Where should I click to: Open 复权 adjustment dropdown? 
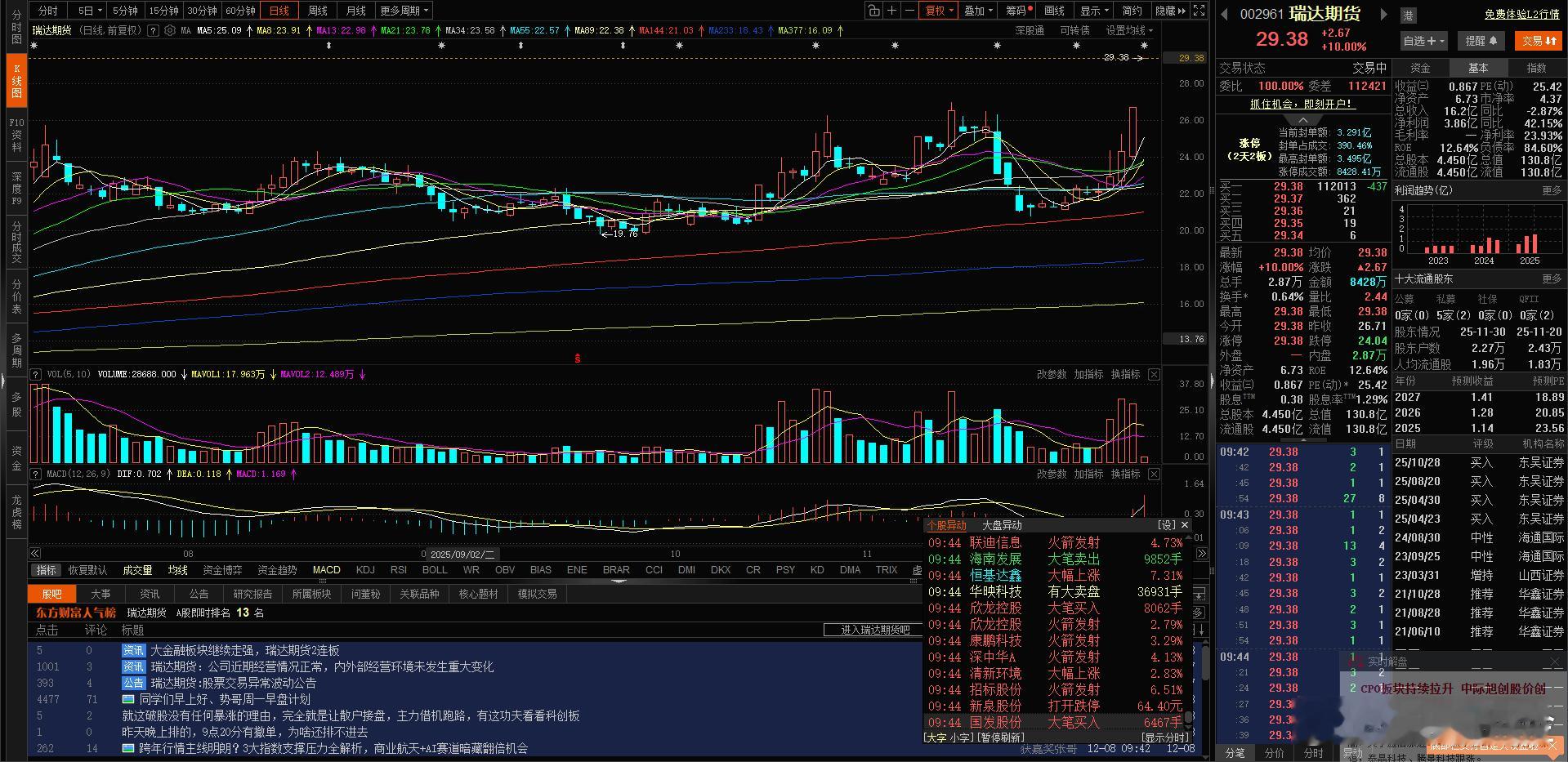pos(939,11)
